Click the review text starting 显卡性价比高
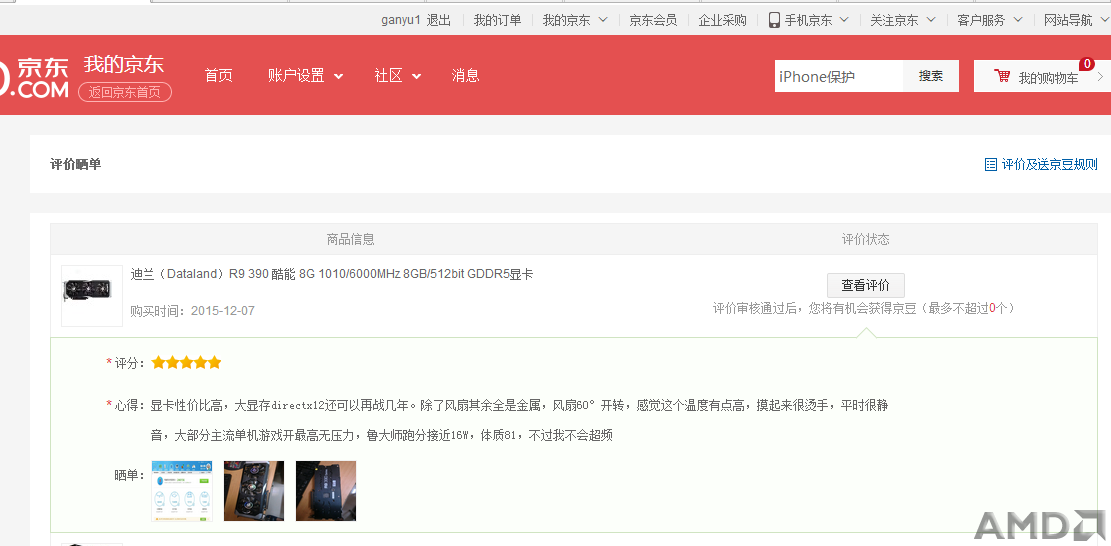The image size is (1111, 546). pyautogui.click(x=519, y=420)
